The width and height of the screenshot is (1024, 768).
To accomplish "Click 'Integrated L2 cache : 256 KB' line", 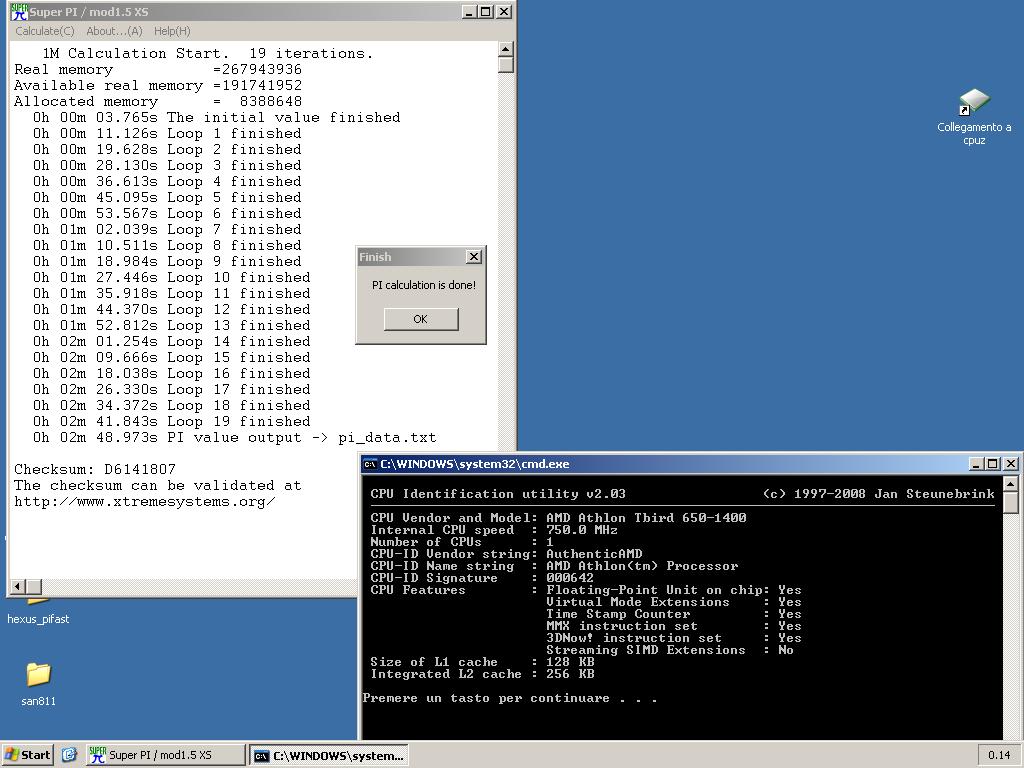I will click(x=483, y=674).
